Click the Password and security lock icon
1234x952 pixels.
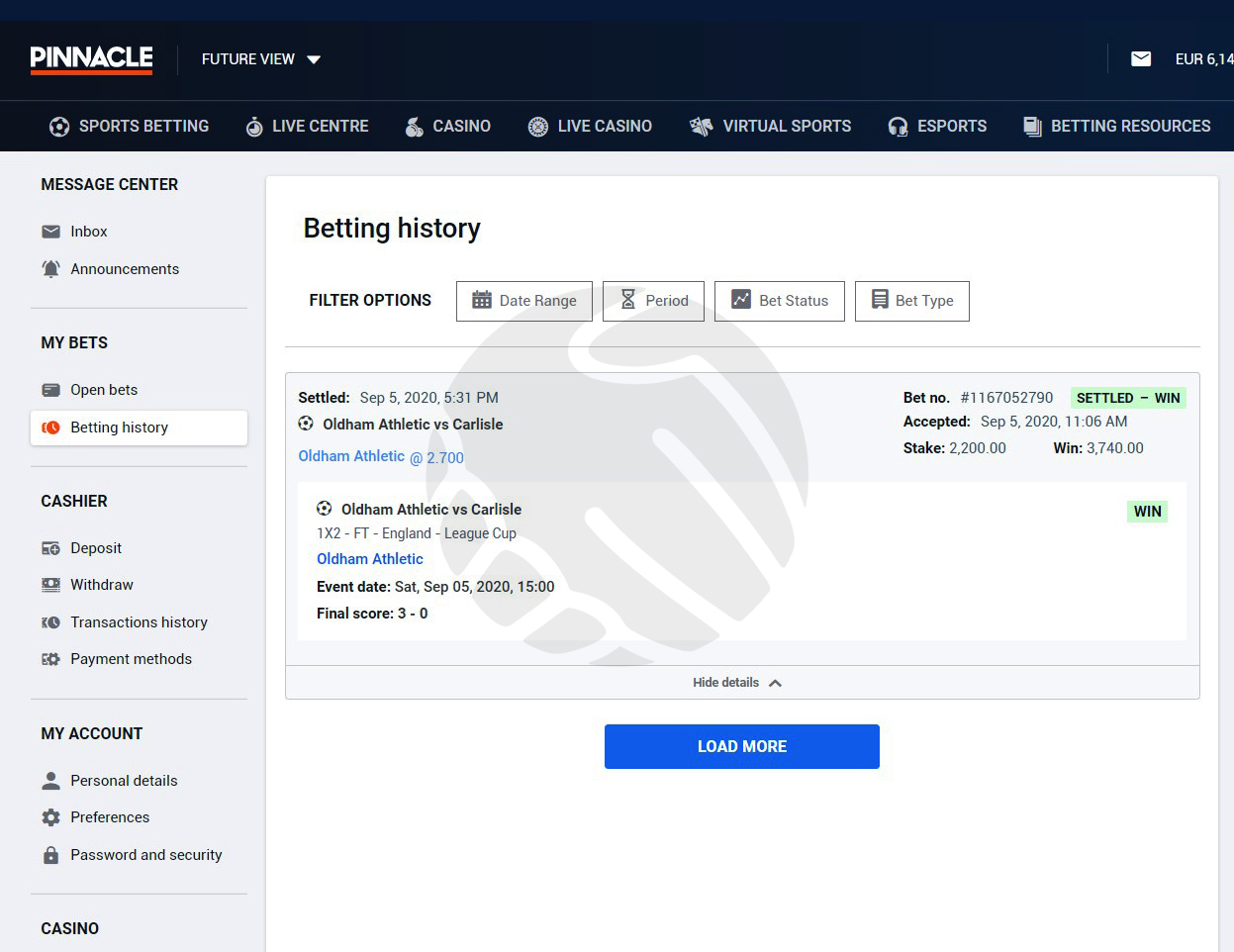(51, 855)
